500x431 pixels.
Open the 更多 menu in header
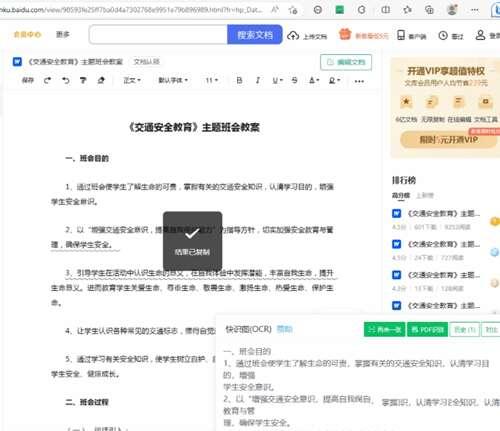click(x=63, y=34)
